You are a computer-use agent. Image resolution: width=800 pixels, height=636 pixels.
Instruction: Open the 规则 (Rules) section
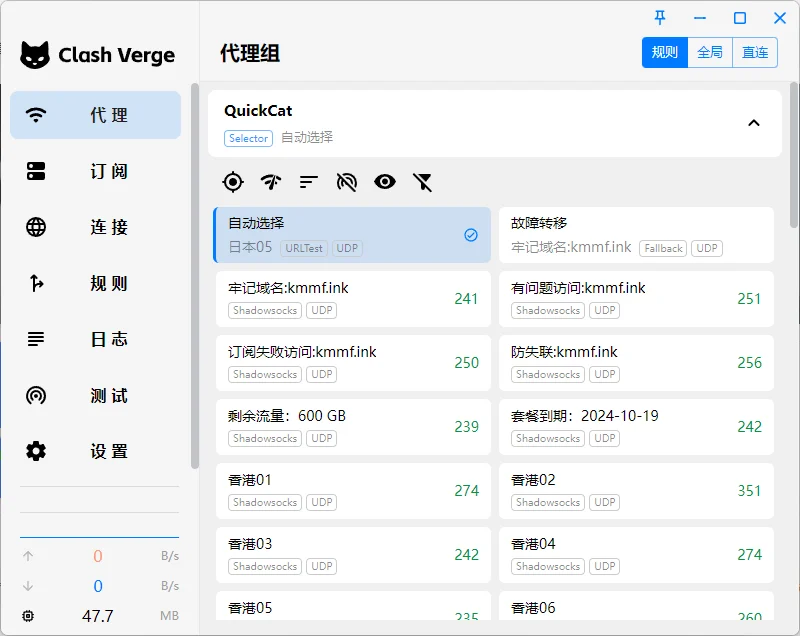pos(97,283)
